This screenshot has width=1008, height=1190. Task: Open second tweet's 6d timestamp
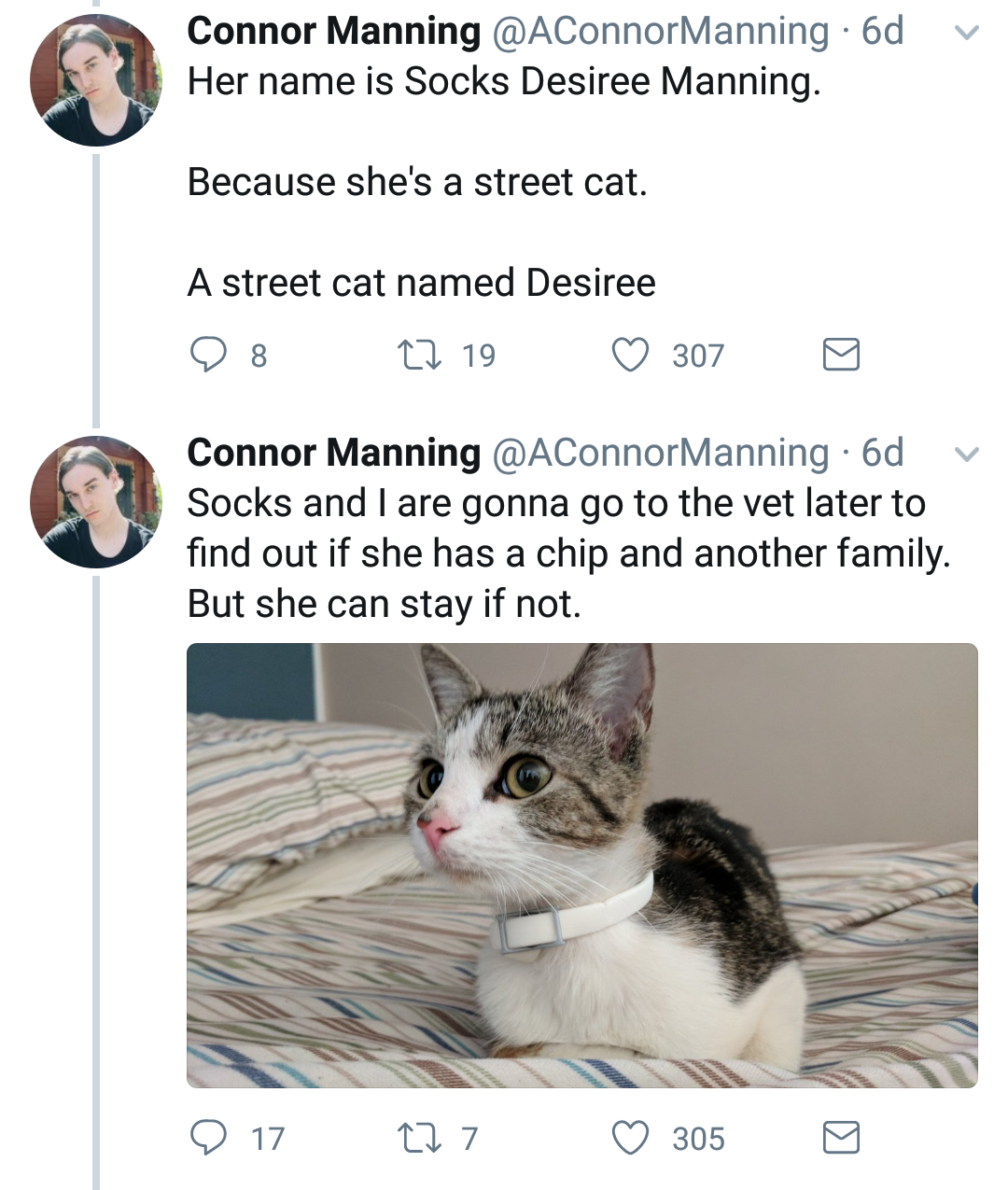pyautogui.click(x=883, y=454)
